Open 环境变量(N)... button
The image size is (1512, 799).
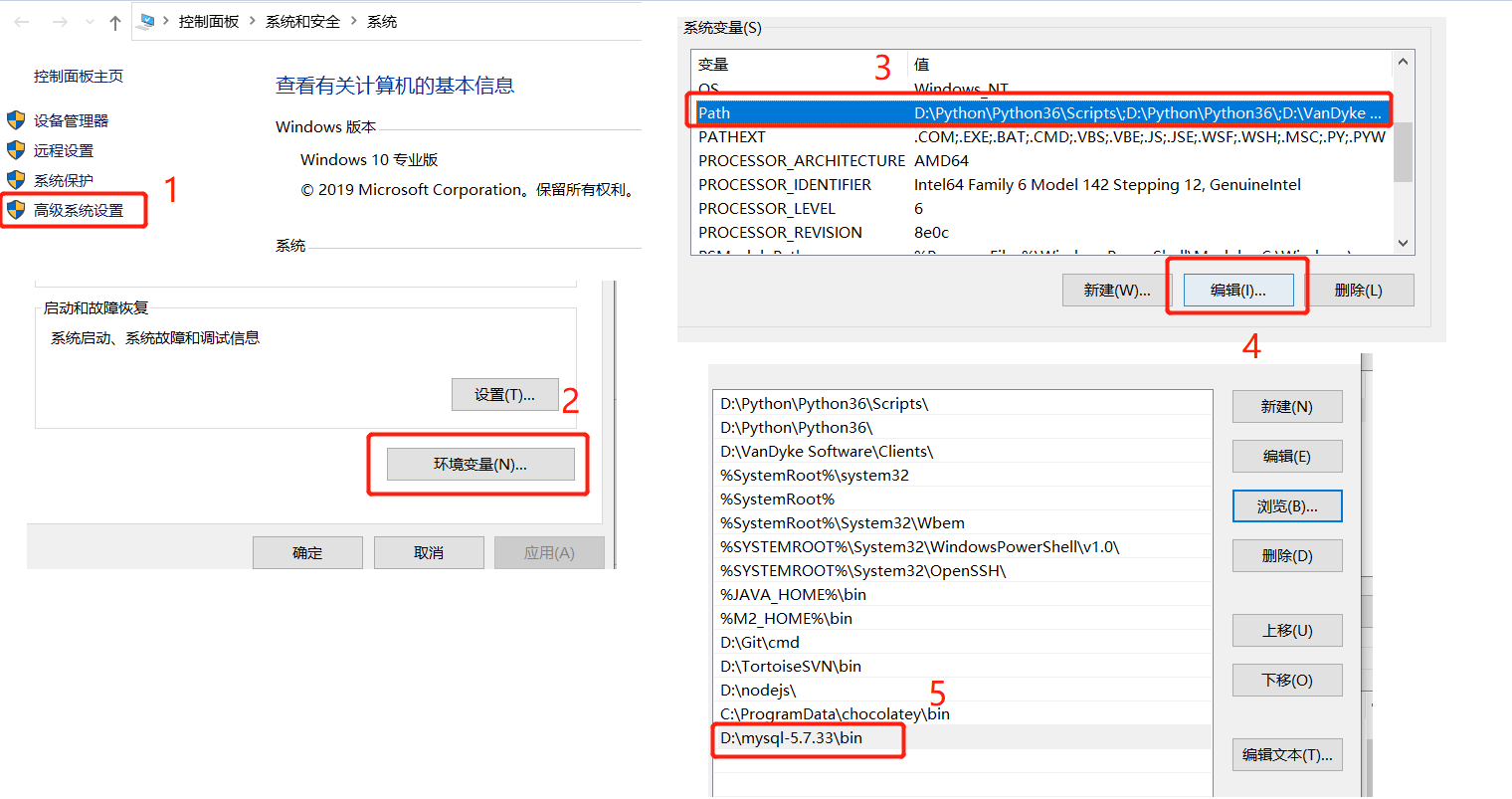480,464
